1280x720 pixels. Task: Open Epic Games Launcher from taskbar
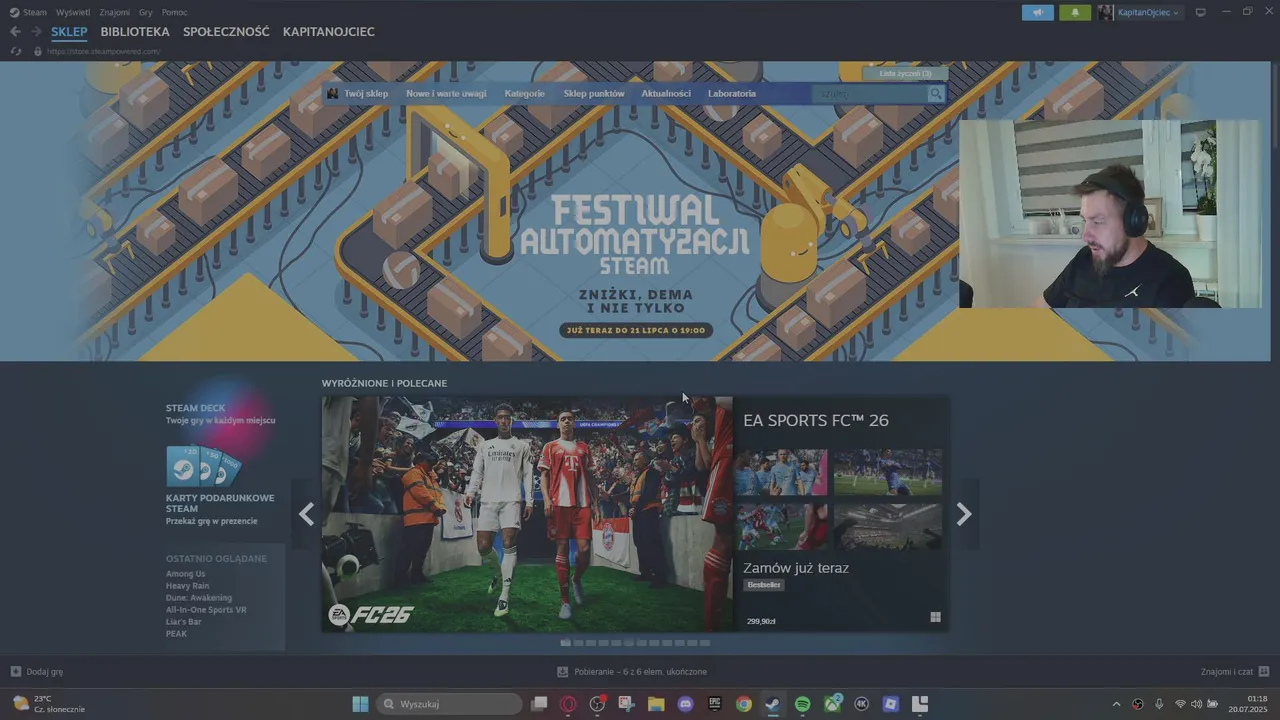click(x=714, y=704)
